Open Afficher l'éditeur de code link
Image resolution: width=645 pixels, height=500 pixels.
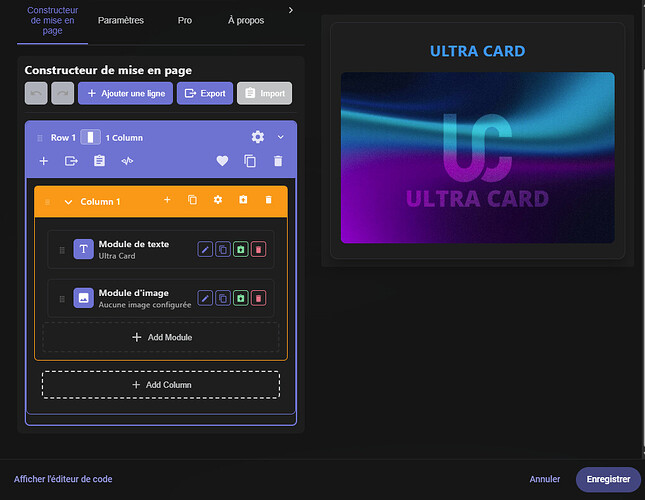[x=63, y=479]
